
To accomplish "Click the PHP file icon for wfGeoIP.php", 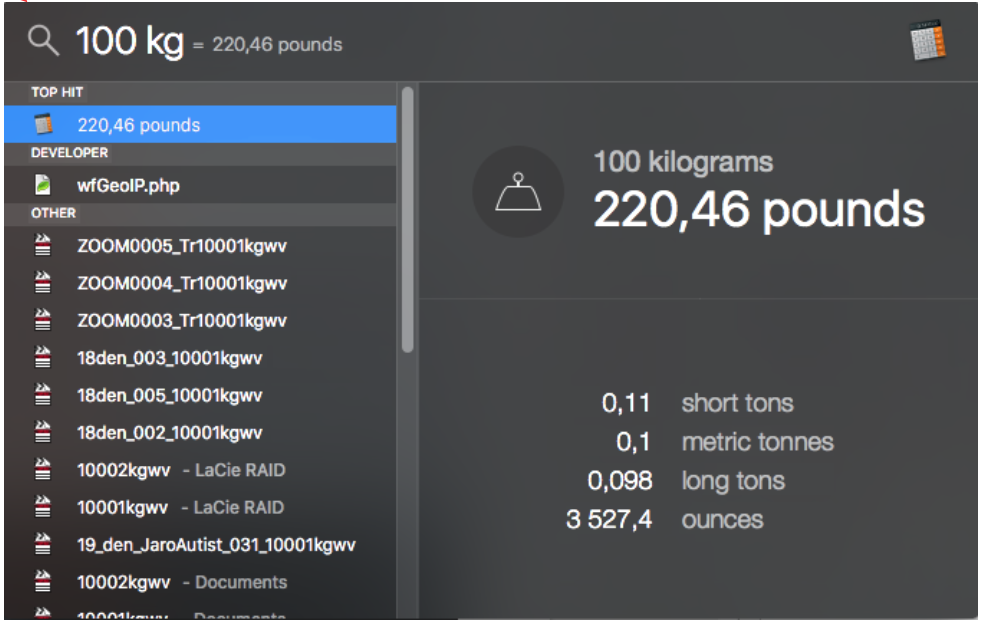I will (43, 185).
